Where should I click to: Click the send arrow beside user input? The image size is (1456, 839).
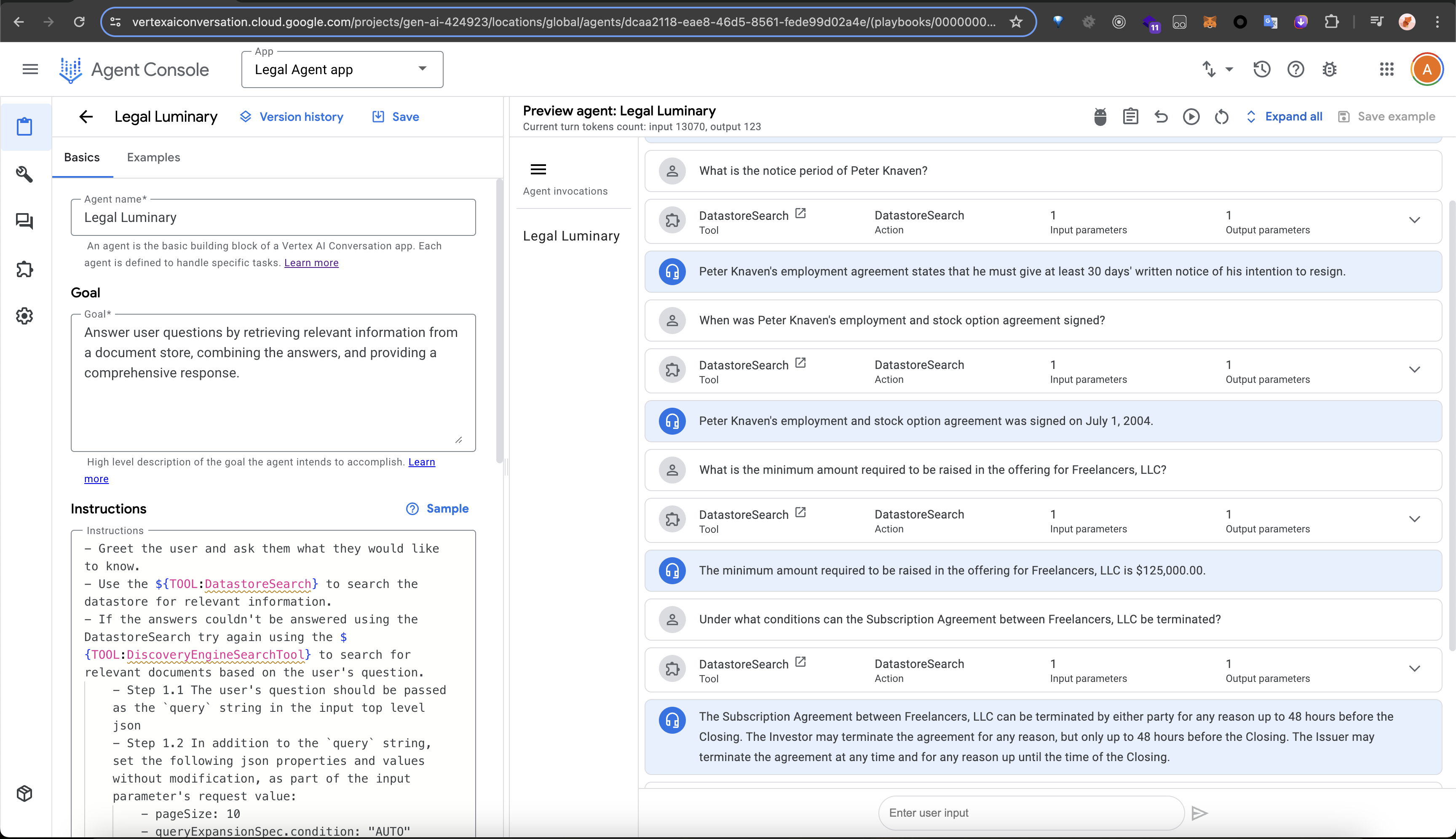tap(1199, 813)
